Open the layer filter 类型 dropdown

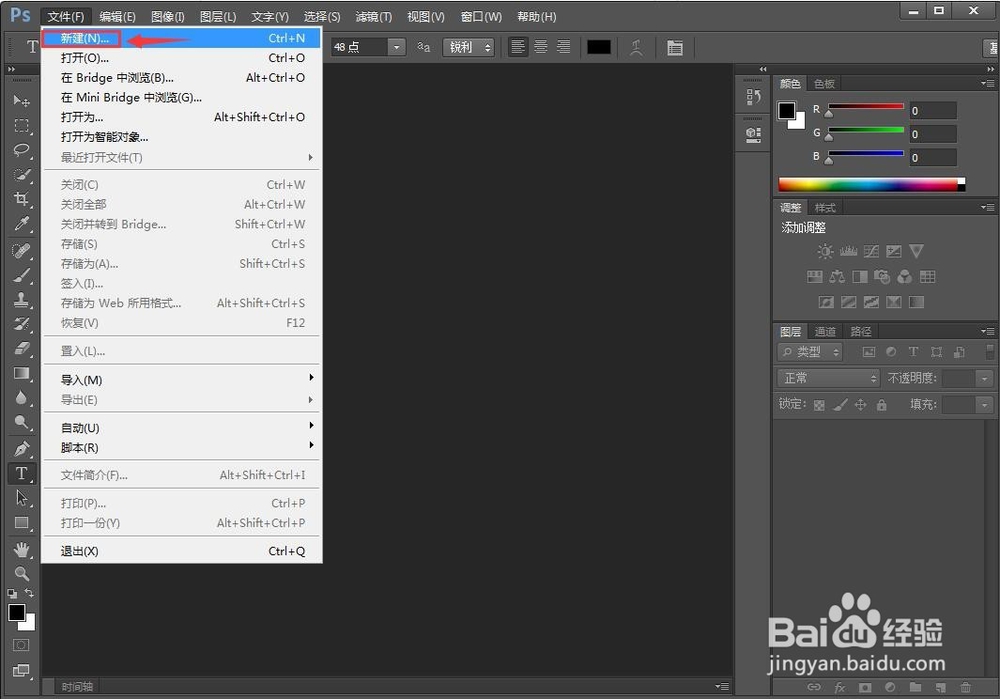(x=810, y=352)
